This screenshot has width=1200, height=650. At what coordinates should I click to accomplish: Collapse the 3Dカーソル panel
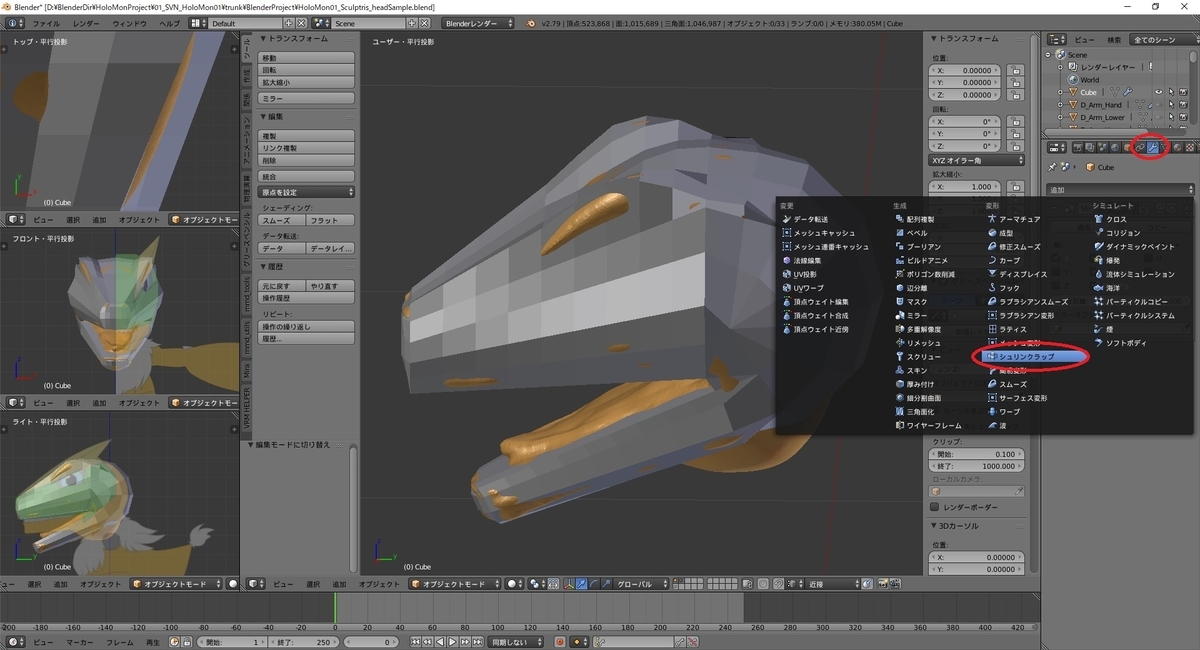coord(936,525)
